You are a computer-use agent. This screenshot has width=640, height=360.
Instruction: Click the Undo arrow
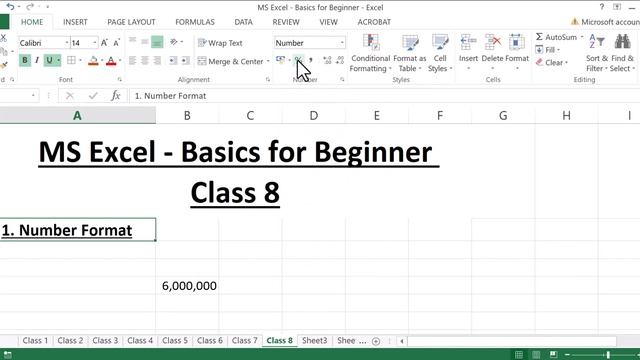pos(11,7)
